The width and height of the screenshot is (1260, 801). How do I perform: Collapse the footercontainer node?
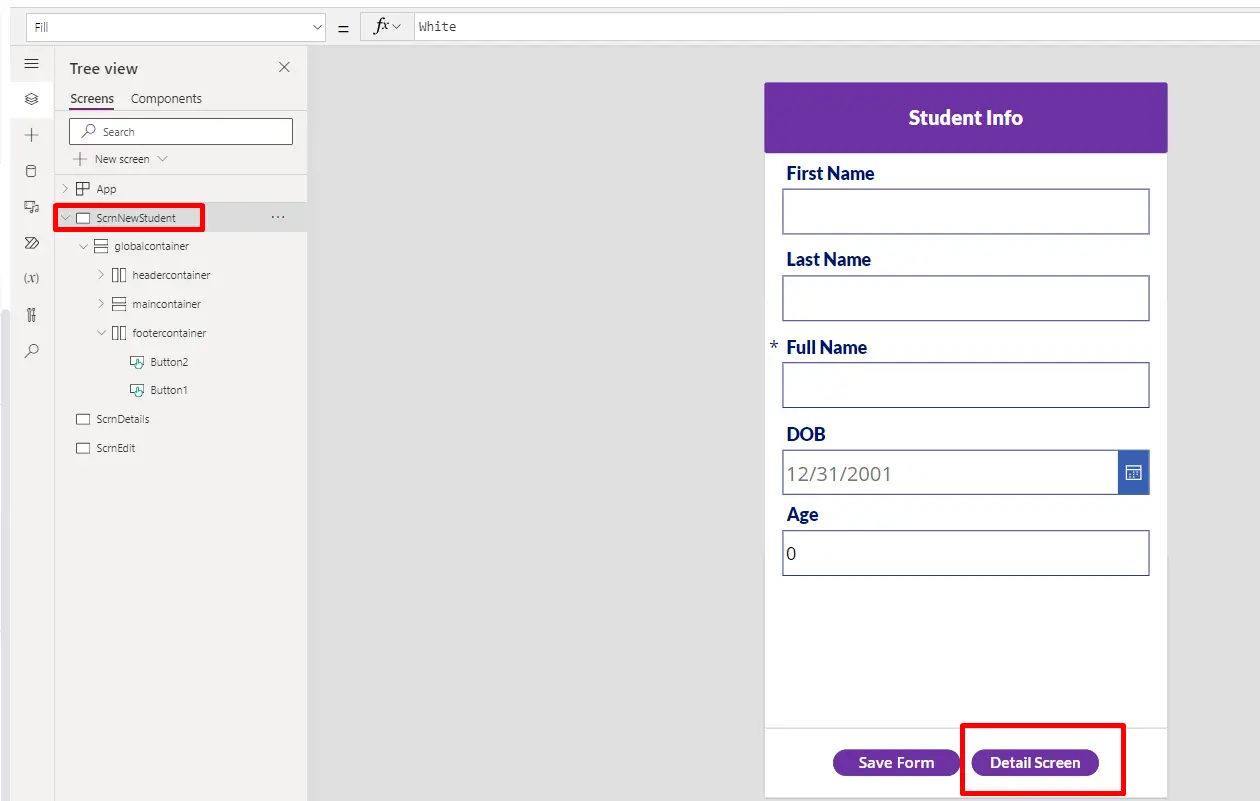click(x=101, y=333)
